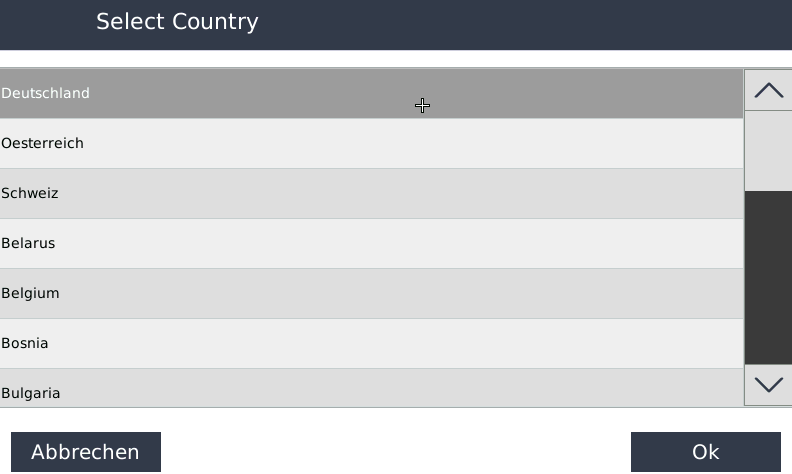Click the light scrollbar handle
This screenshot has width=792, height=474.
pos(768,150)
